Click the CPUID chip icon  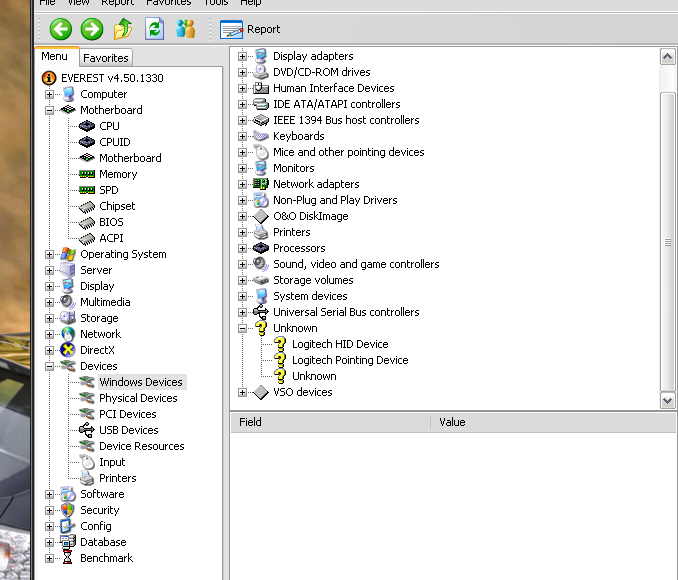(x=87, y=142)
